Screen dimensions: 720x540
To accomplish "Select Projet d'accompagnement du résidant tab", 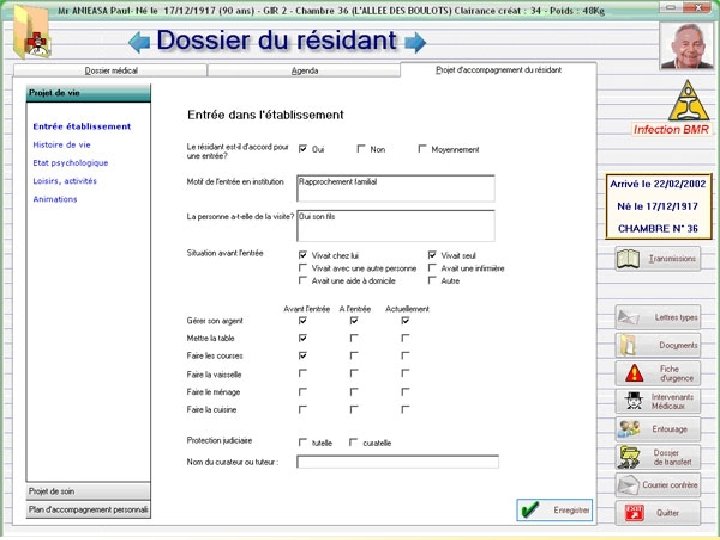I will tap(499, 70).
